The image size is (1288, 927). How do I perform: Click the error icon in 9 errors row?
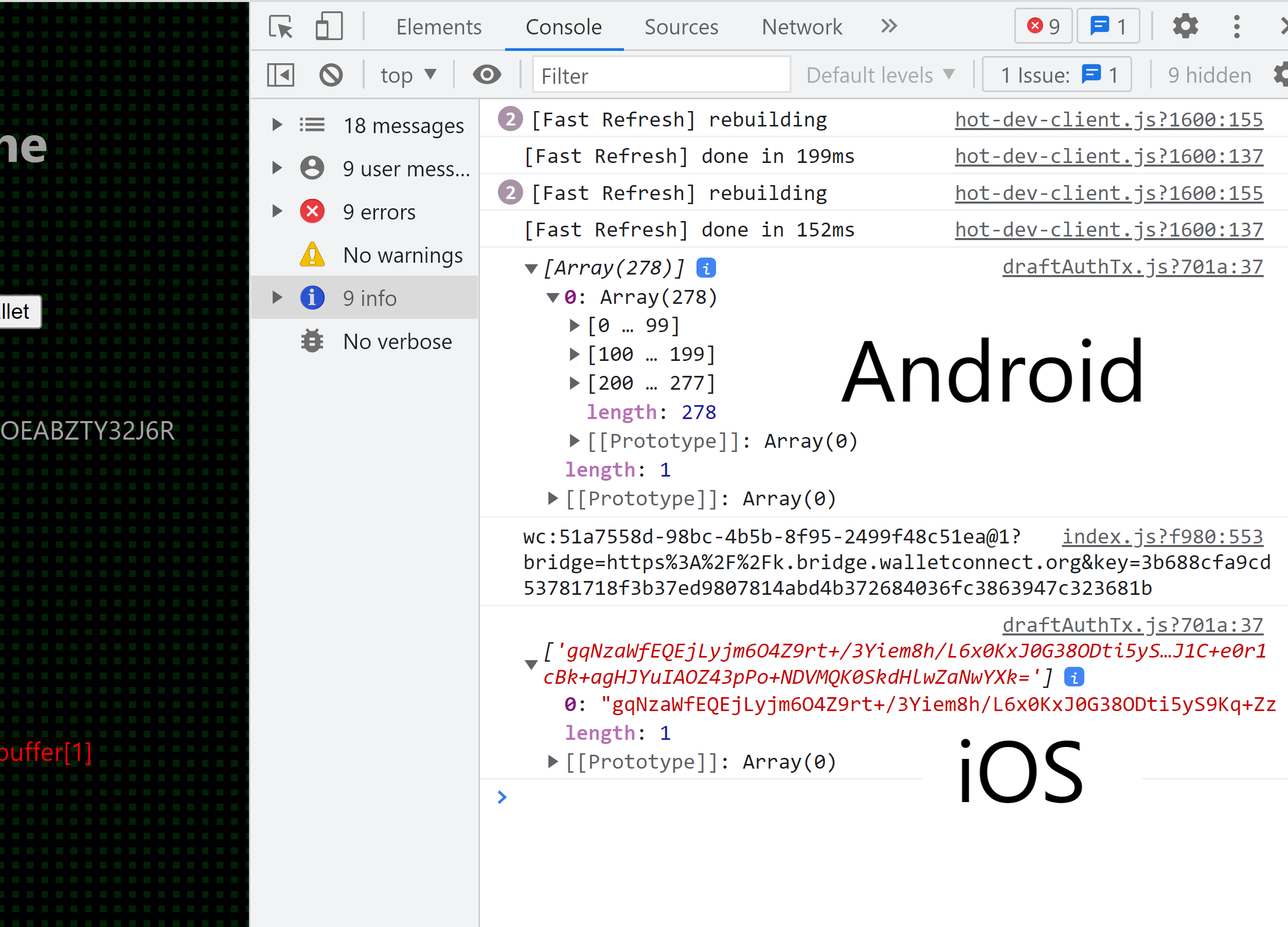point(312,211)
